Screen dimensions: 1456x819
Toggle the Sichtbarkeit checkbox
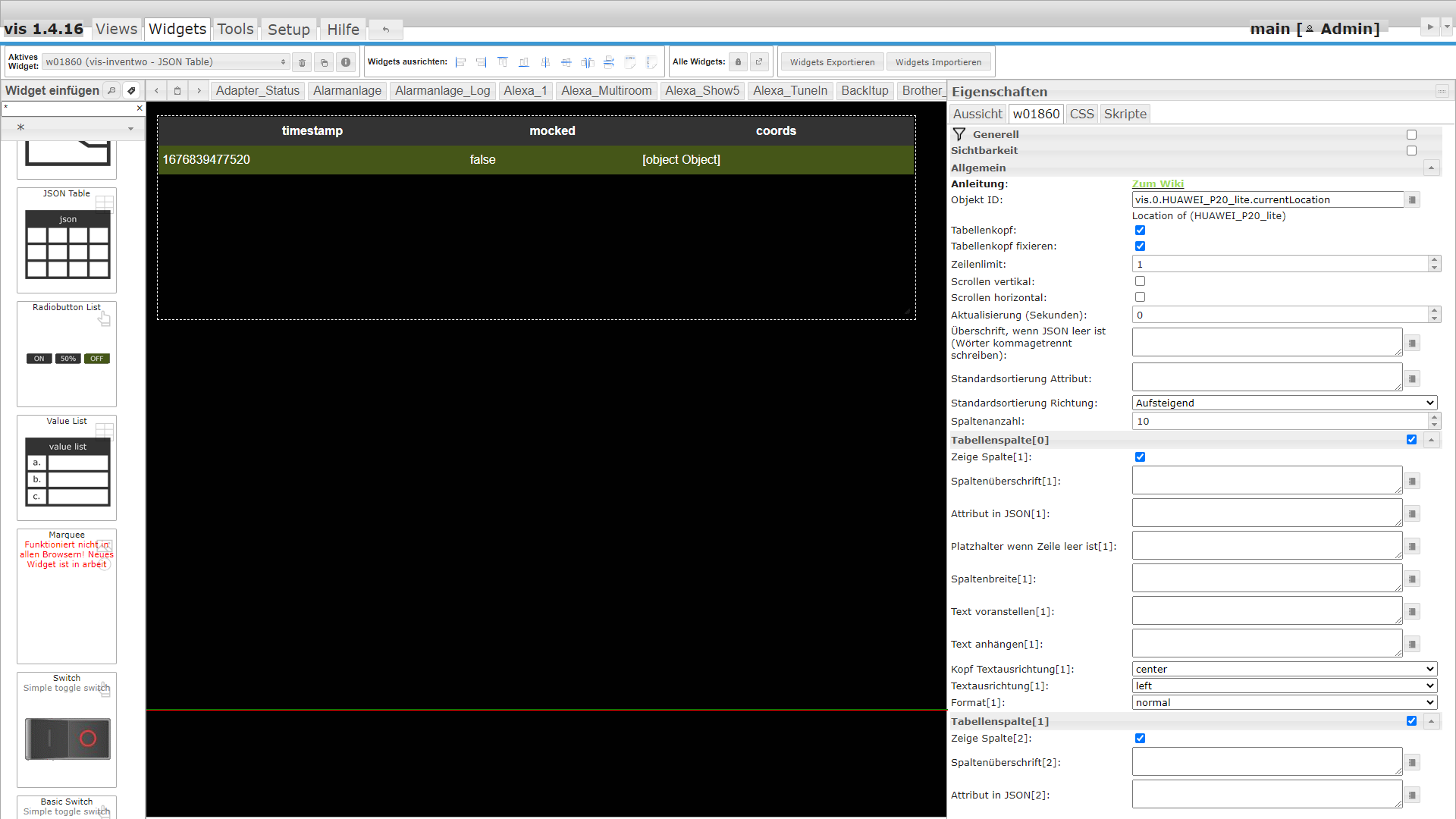[x=1411, y=151]
